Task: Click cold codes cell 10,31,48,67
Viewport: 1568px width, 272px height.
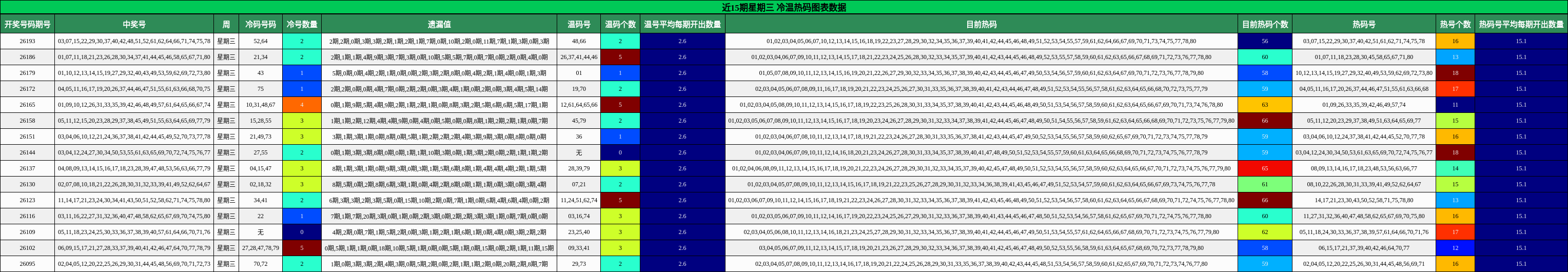Action: tap(261, 105)
